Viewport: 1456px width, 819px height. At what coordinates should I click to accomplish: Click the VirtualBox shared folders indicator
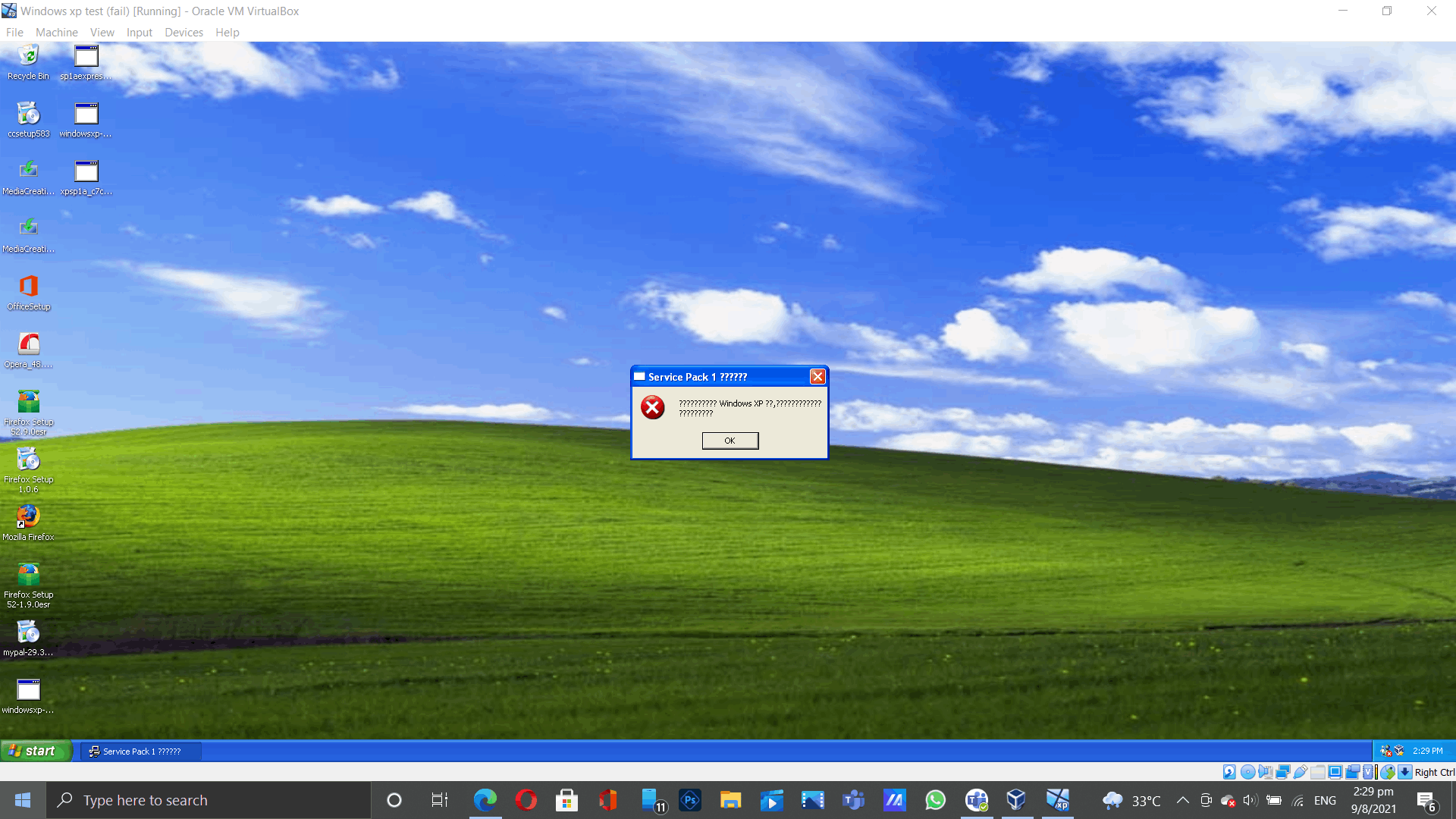click(1318, 772)
